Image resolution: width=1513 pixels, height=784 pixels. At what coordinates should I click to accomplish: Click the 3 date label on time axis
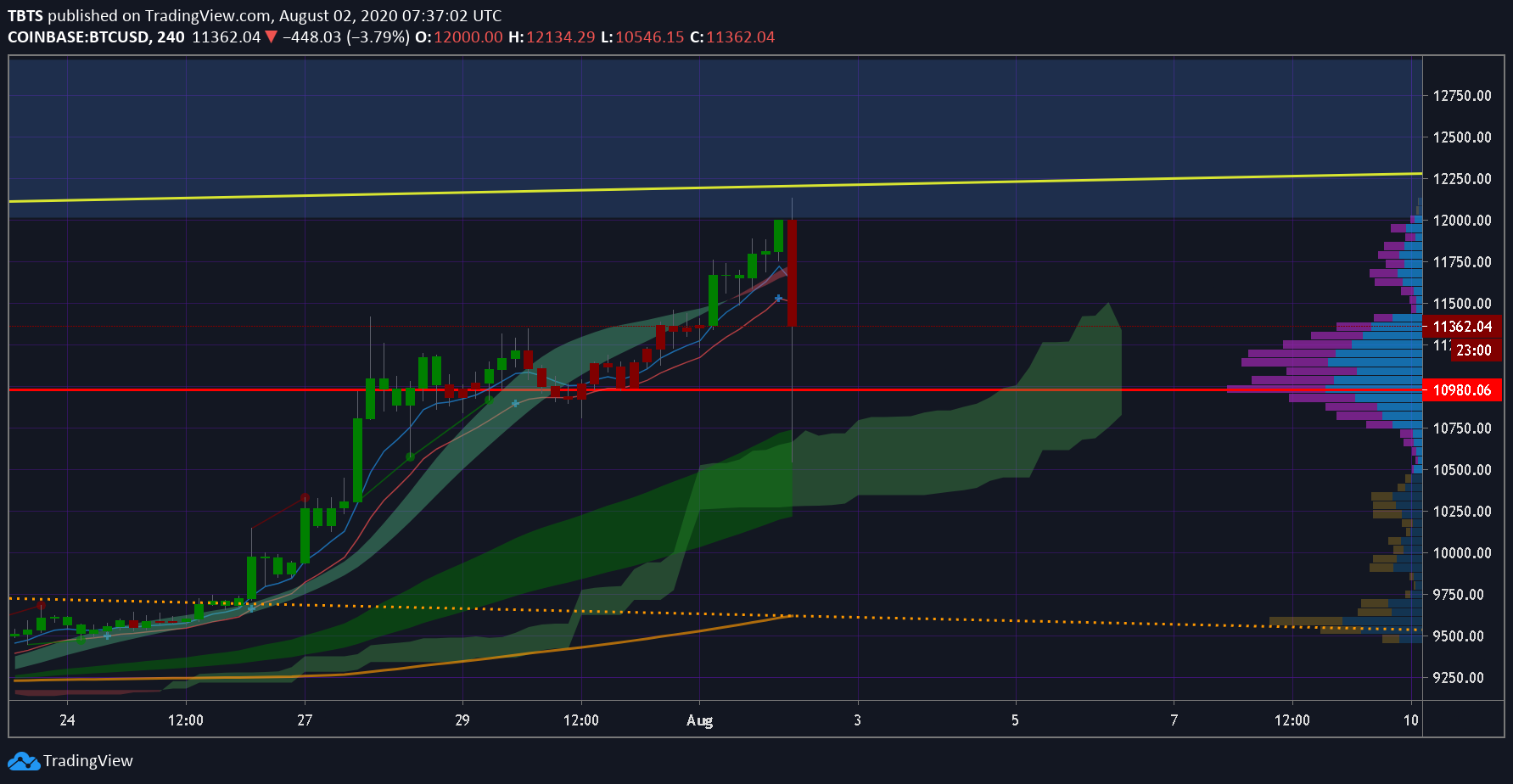tap(857, 720)
